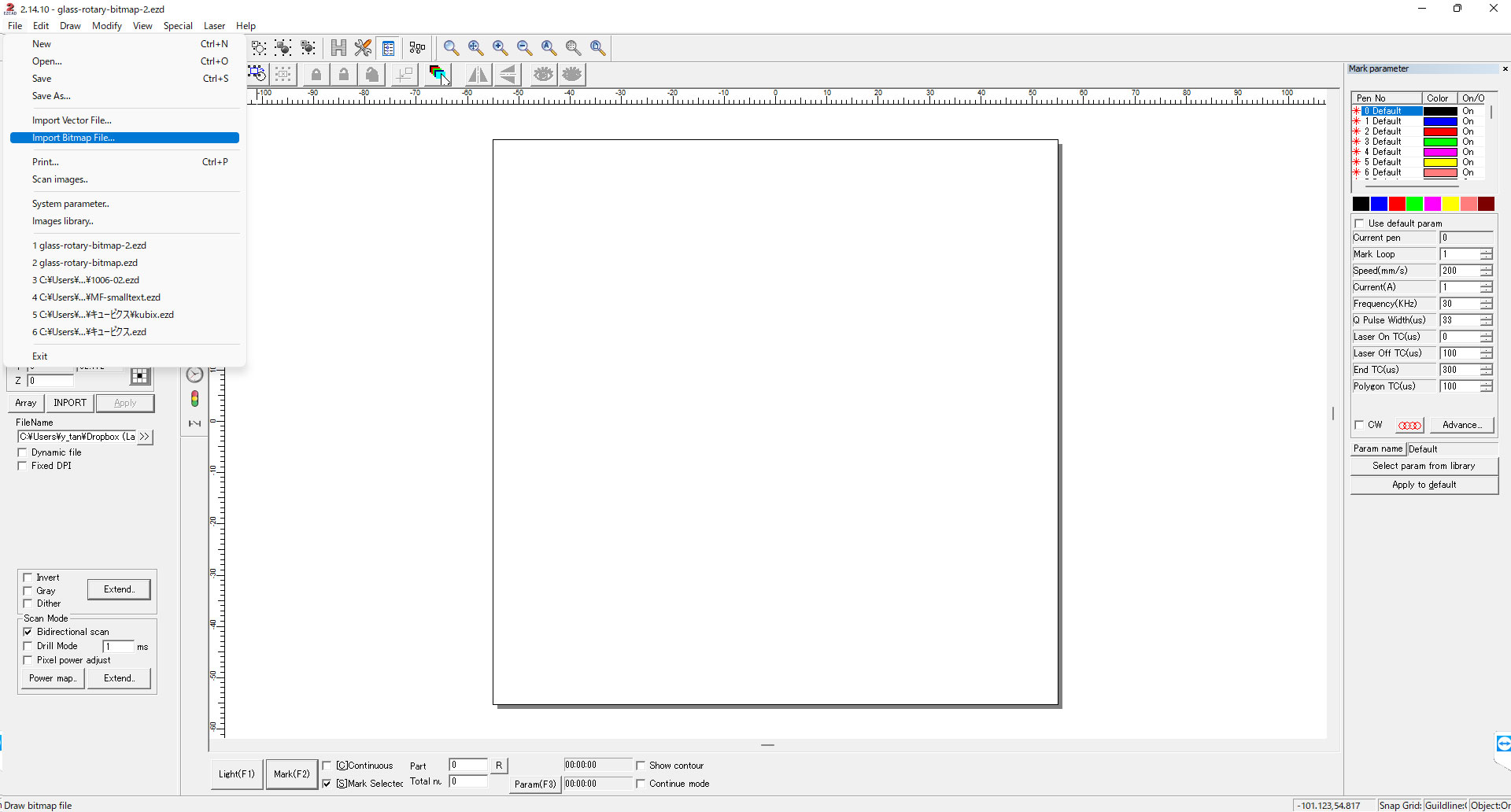Enable the Invert checkbox

28,578
